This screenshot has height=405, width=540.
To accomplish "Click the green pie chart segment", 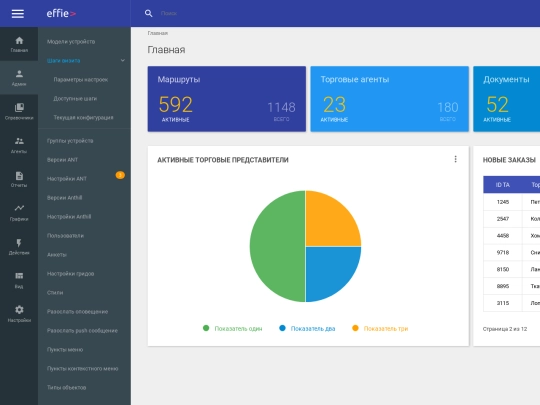I will click(277, 246).
